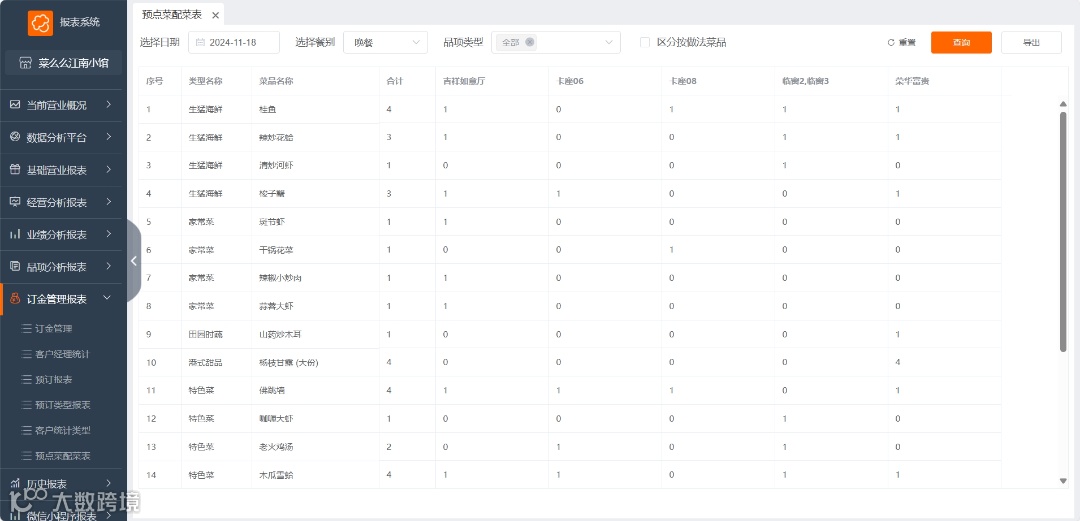Screen dimensions: 1080x521
Task: Open the 订金管理 report in sidebar
Action: point(54,329)
